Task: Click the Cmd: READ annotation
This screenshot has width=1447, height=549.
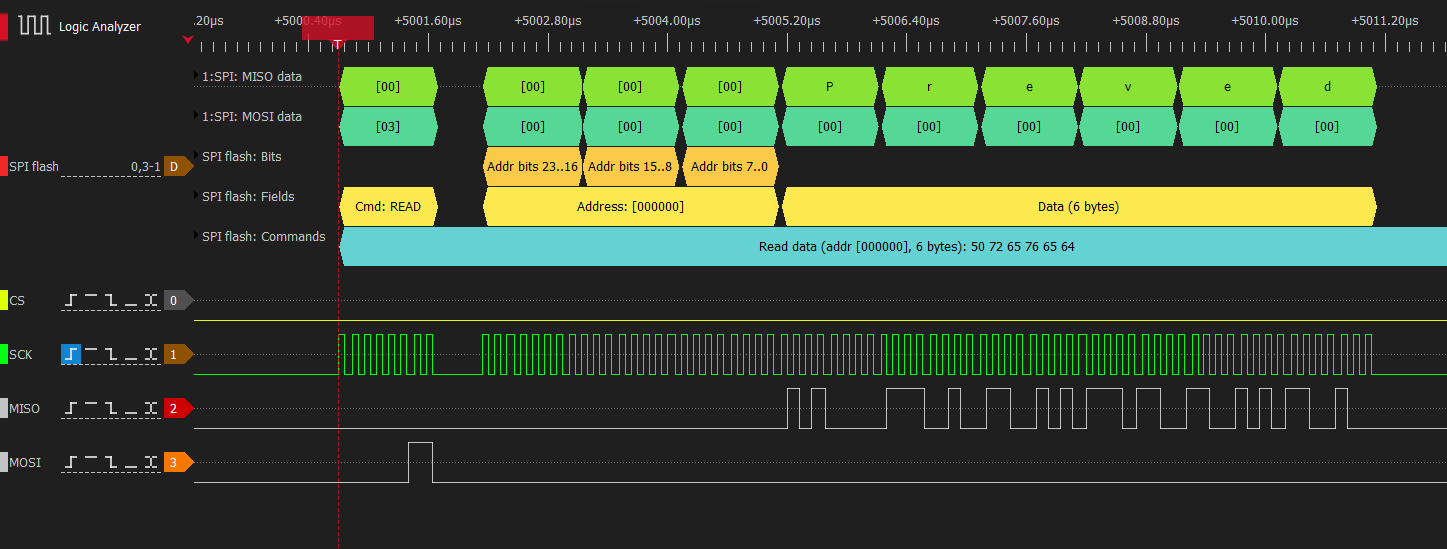Action: click(388, 207)
